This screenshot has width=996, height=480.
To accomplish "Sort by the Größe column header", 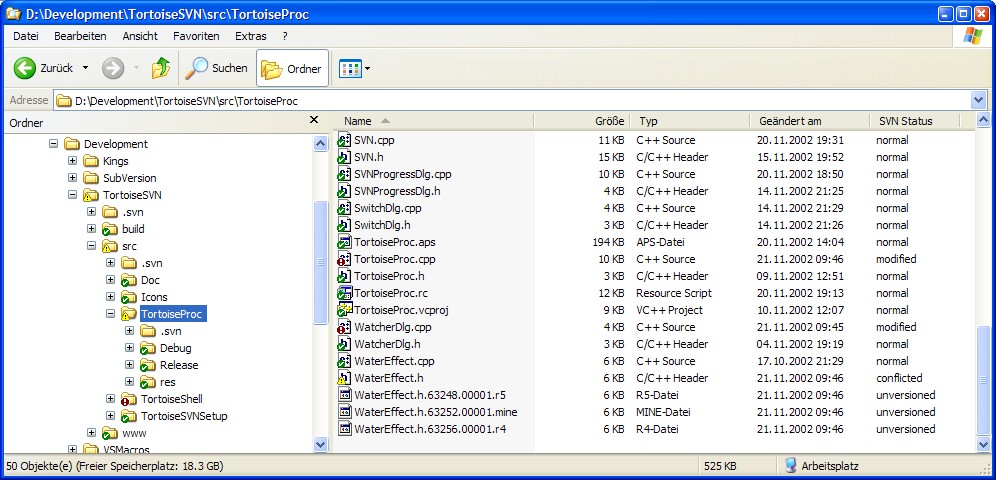I will point(581,121).
